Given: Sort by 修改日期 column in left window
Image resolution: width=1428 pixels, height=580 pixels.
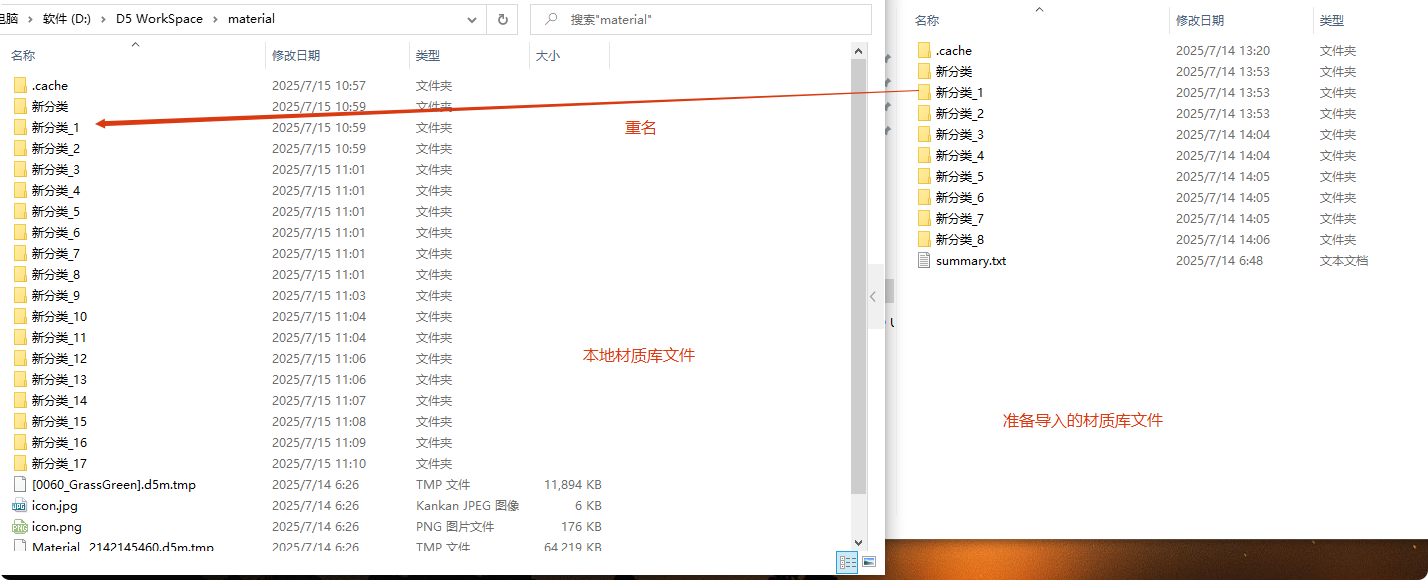Looking at the screenshot, I should 296,56.
